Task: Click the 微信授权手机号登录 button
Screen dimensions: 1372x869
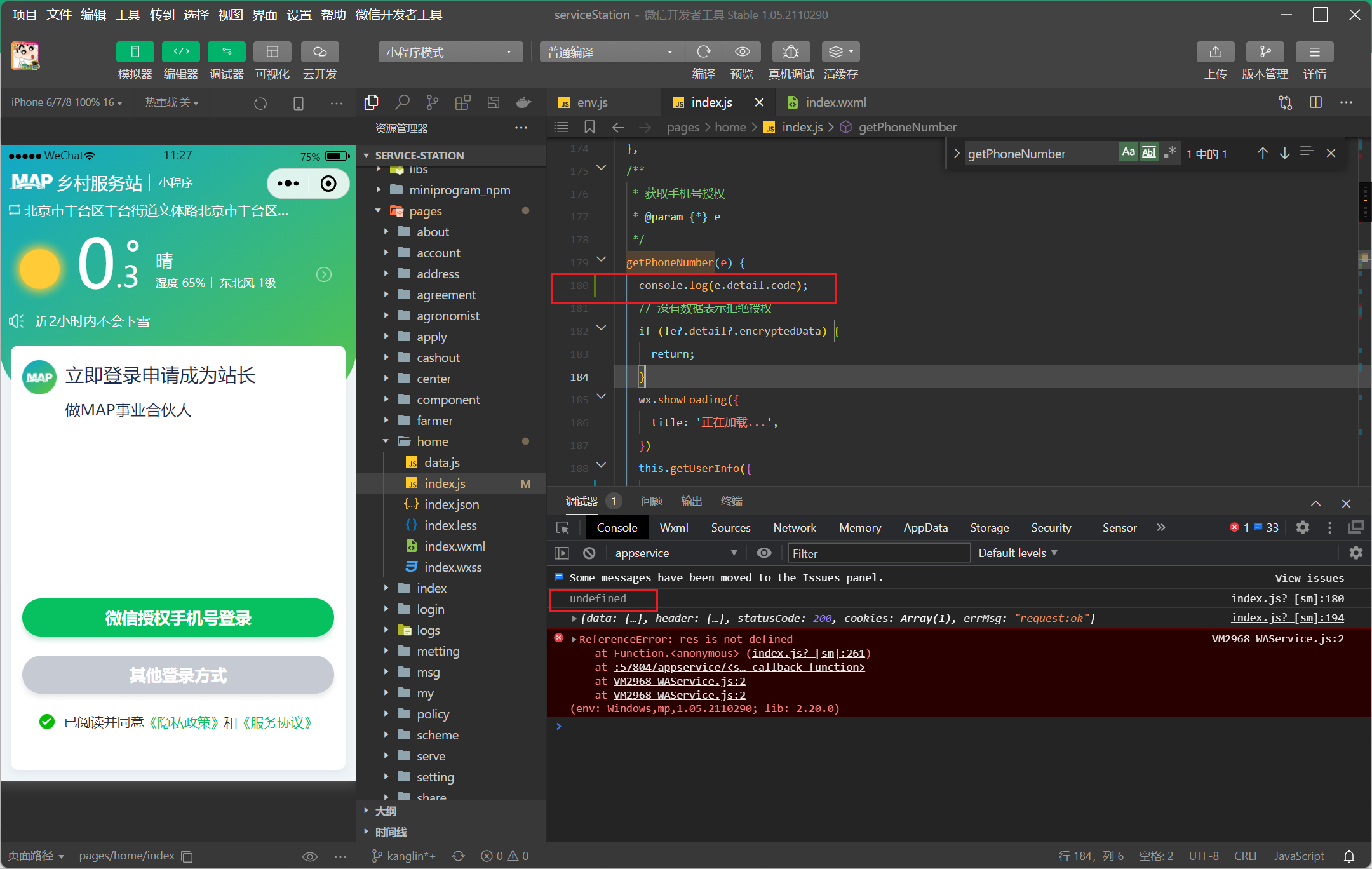Action: point(178,617)
